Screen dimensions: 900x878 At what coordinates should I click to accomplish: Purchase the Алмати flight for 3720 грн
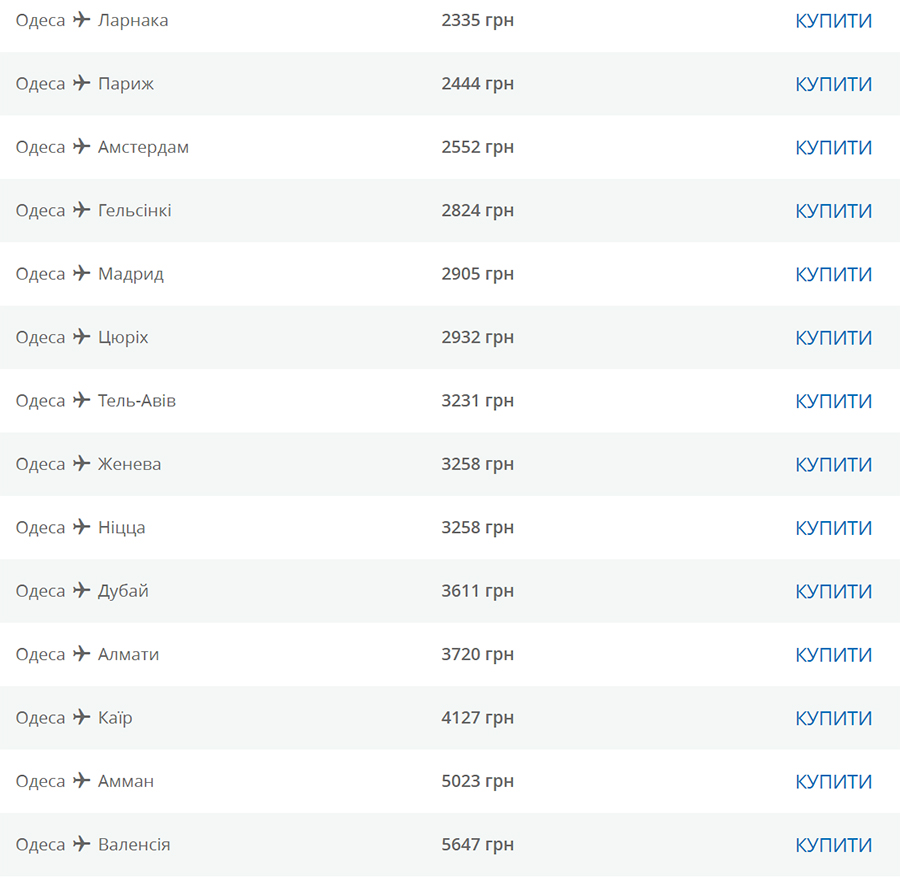[833, 655]
